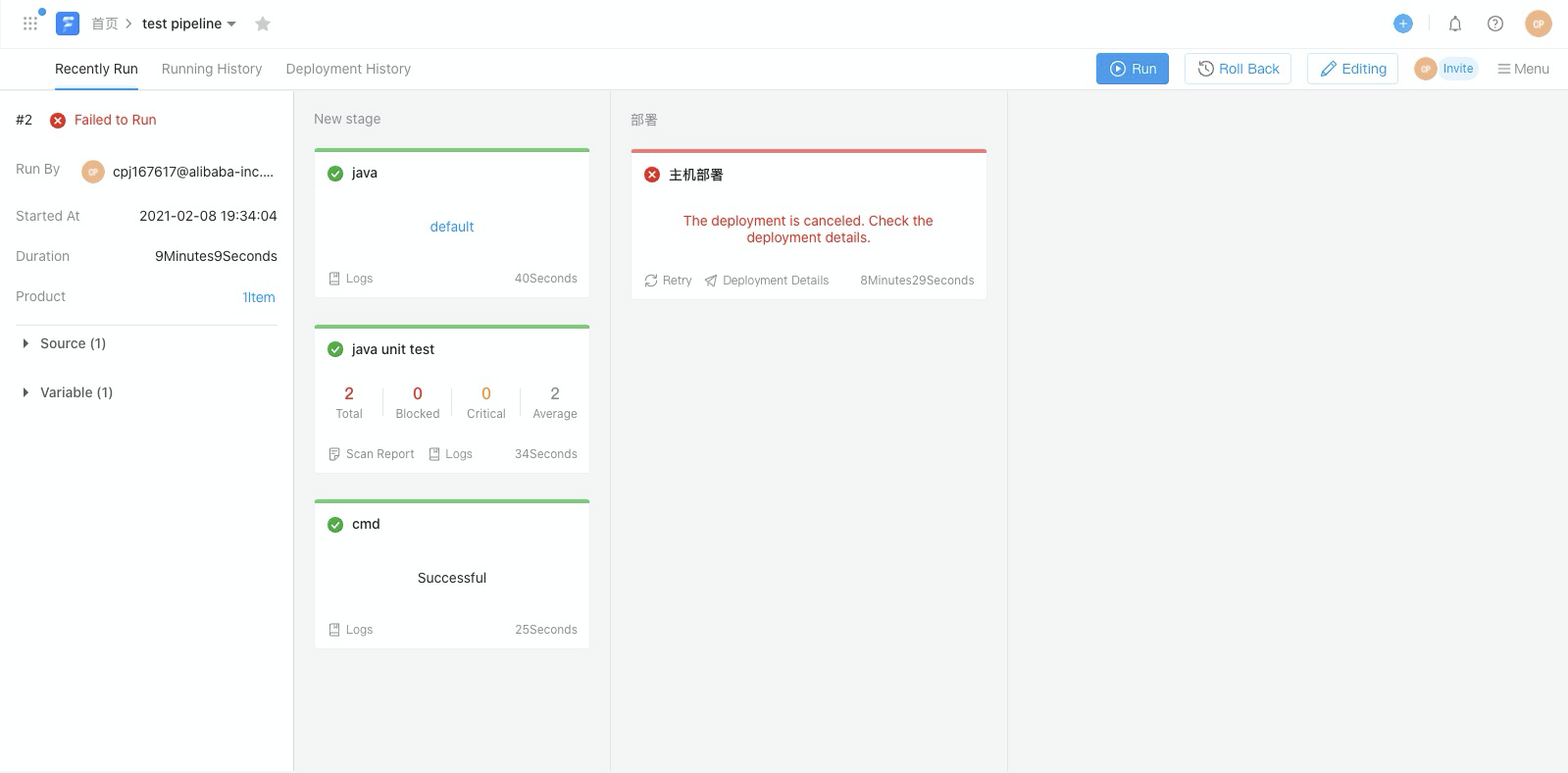Open the help question mark icon
The height and width of the screenshot is (773, 1568).
click(x=1494, y=24)
